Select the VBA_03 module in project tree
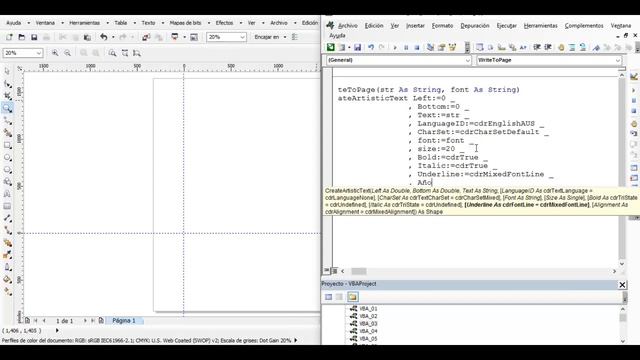Viewport: 640px width, 360px height. pyautogui.click(x=368, y=324)
